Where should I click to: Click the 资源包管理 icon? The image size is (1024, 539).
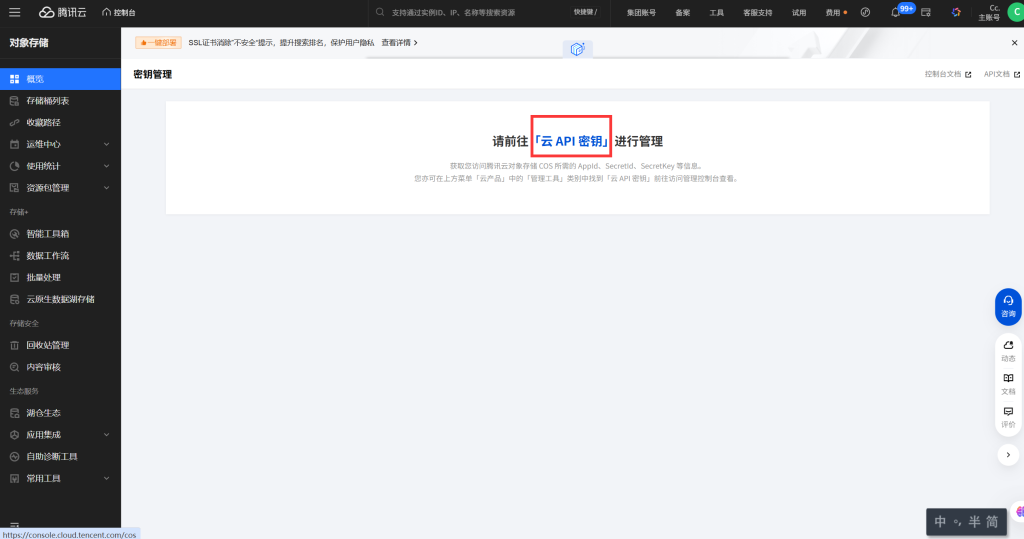(x=14, y=188)
